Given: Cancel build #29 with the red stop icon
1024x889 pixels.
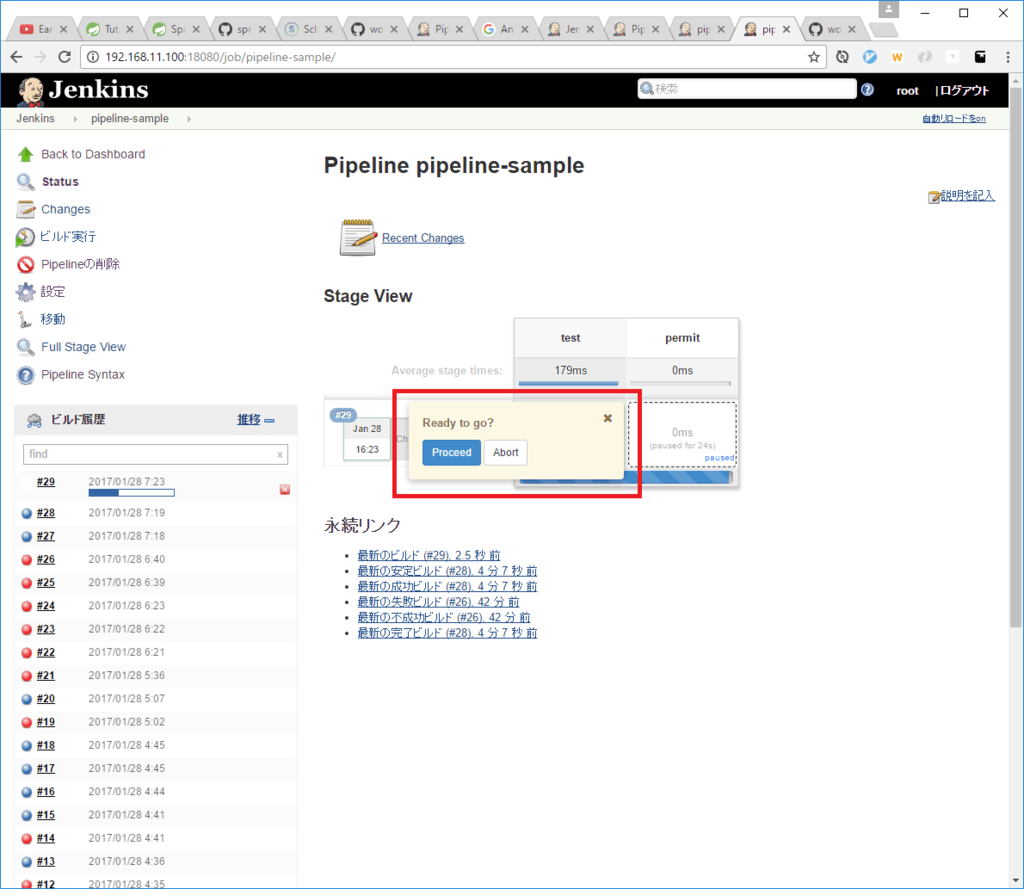Looking at the screenshot, I should pyautogui.click(x=284, y=489).
